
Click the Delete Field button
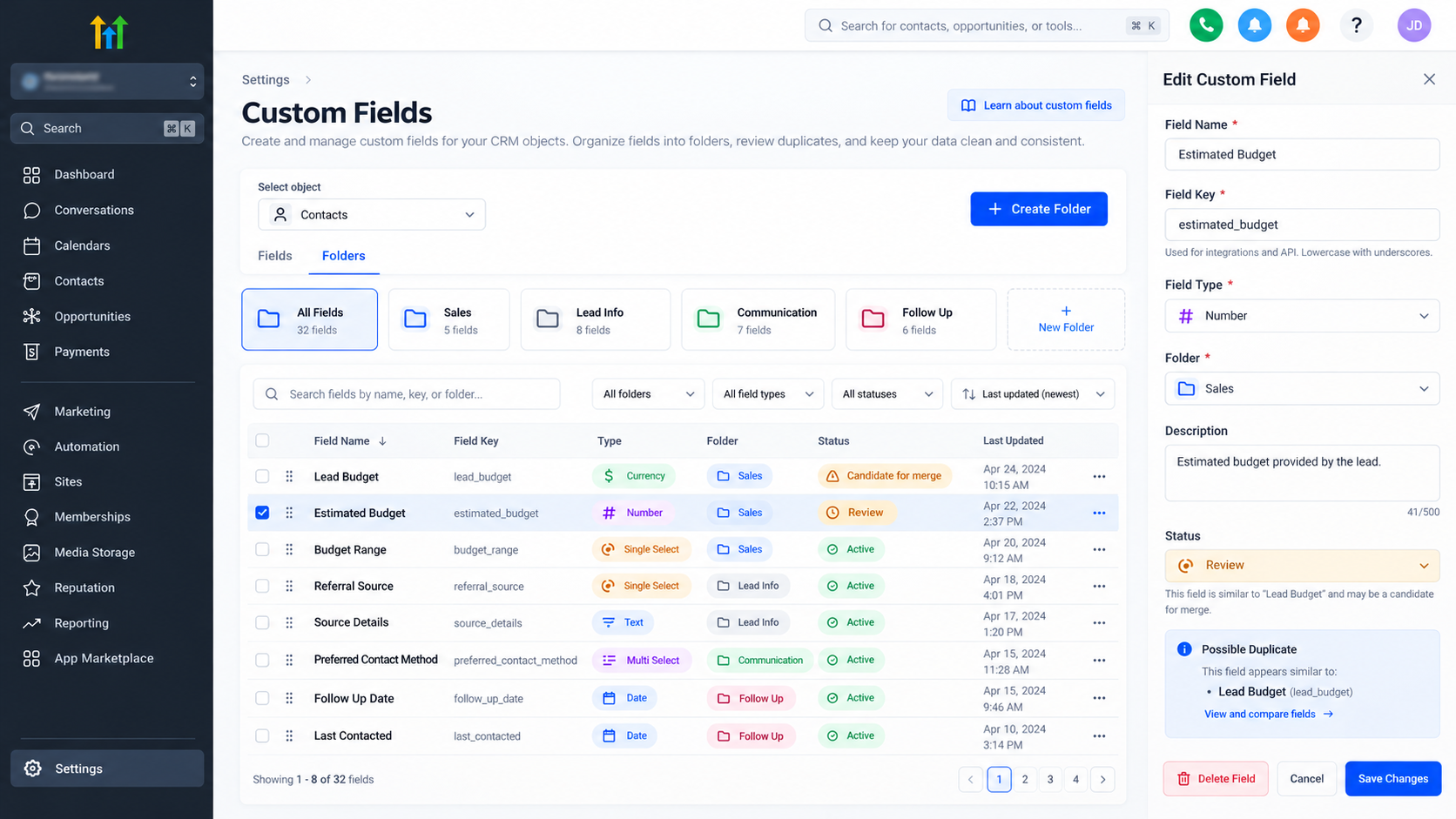tap(1216, 779)
